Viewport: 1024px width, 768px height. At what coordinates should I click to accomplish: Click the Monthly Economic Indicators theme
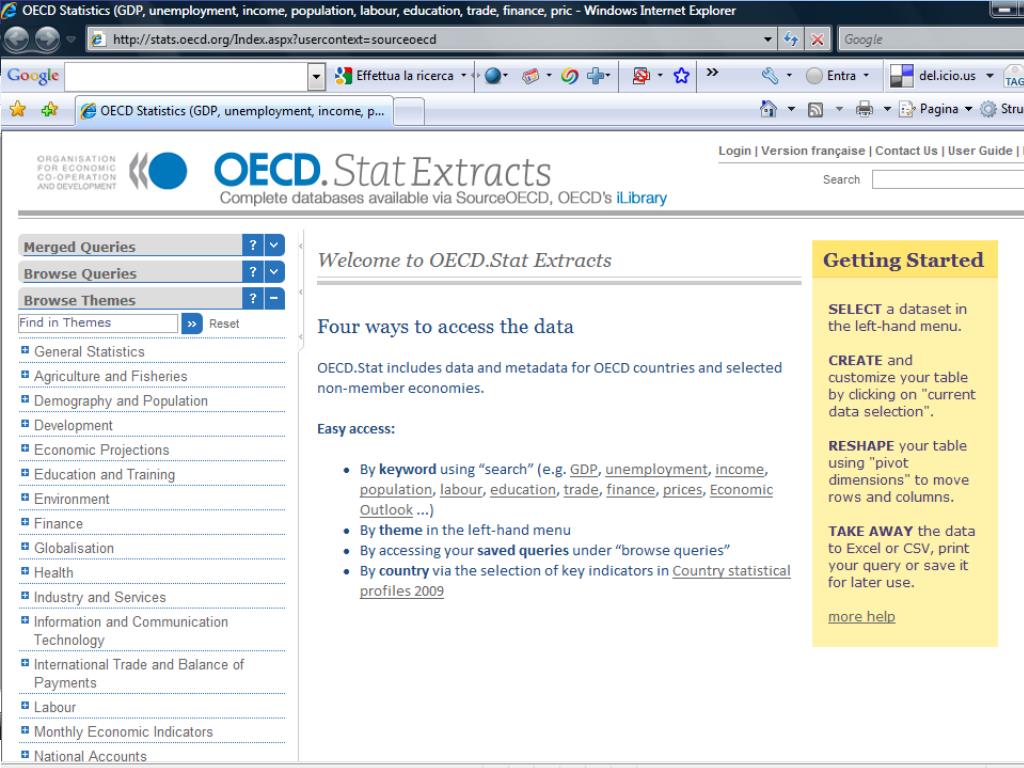(x=123, y=732)
